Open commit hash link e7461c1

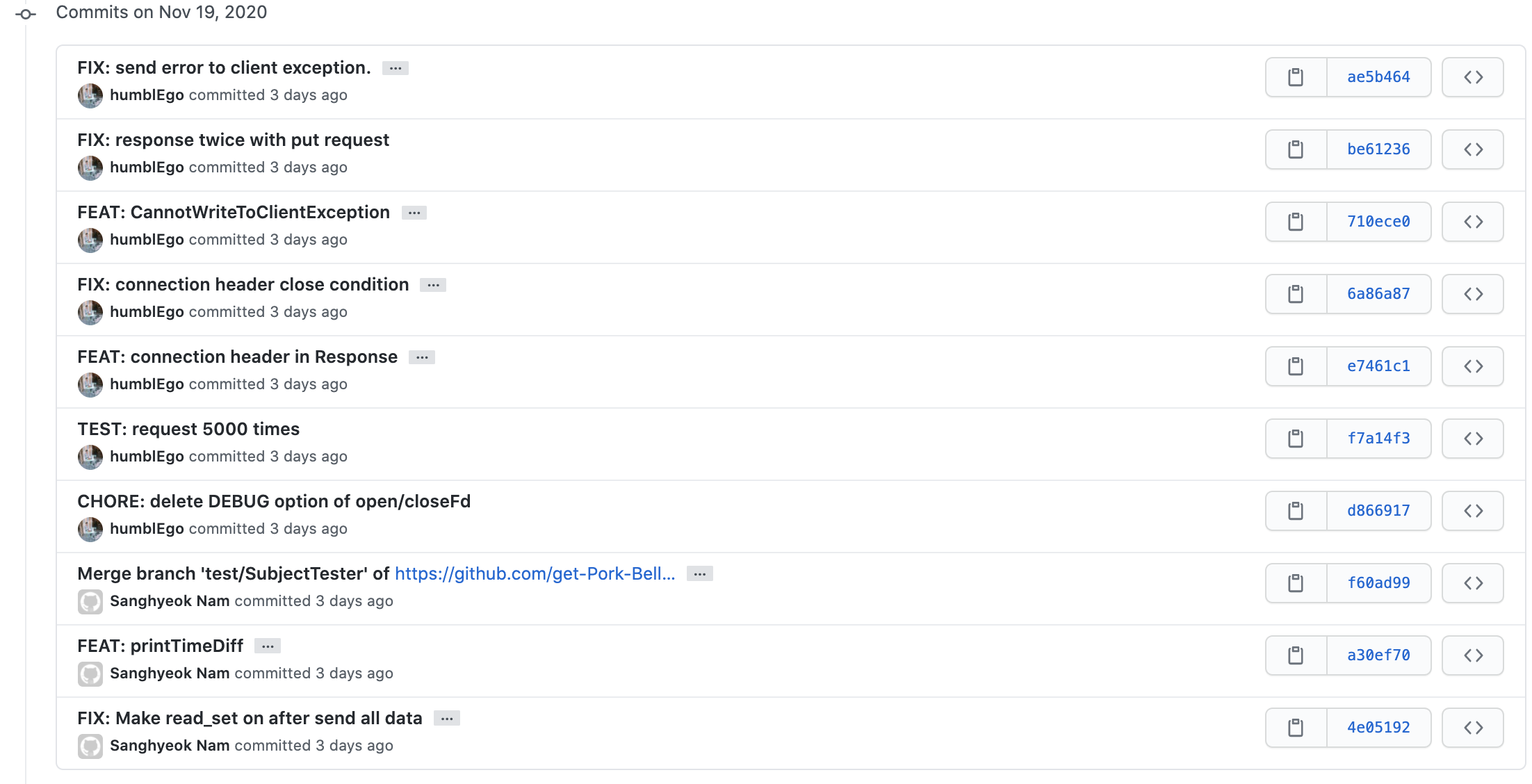pos(1379,366)
